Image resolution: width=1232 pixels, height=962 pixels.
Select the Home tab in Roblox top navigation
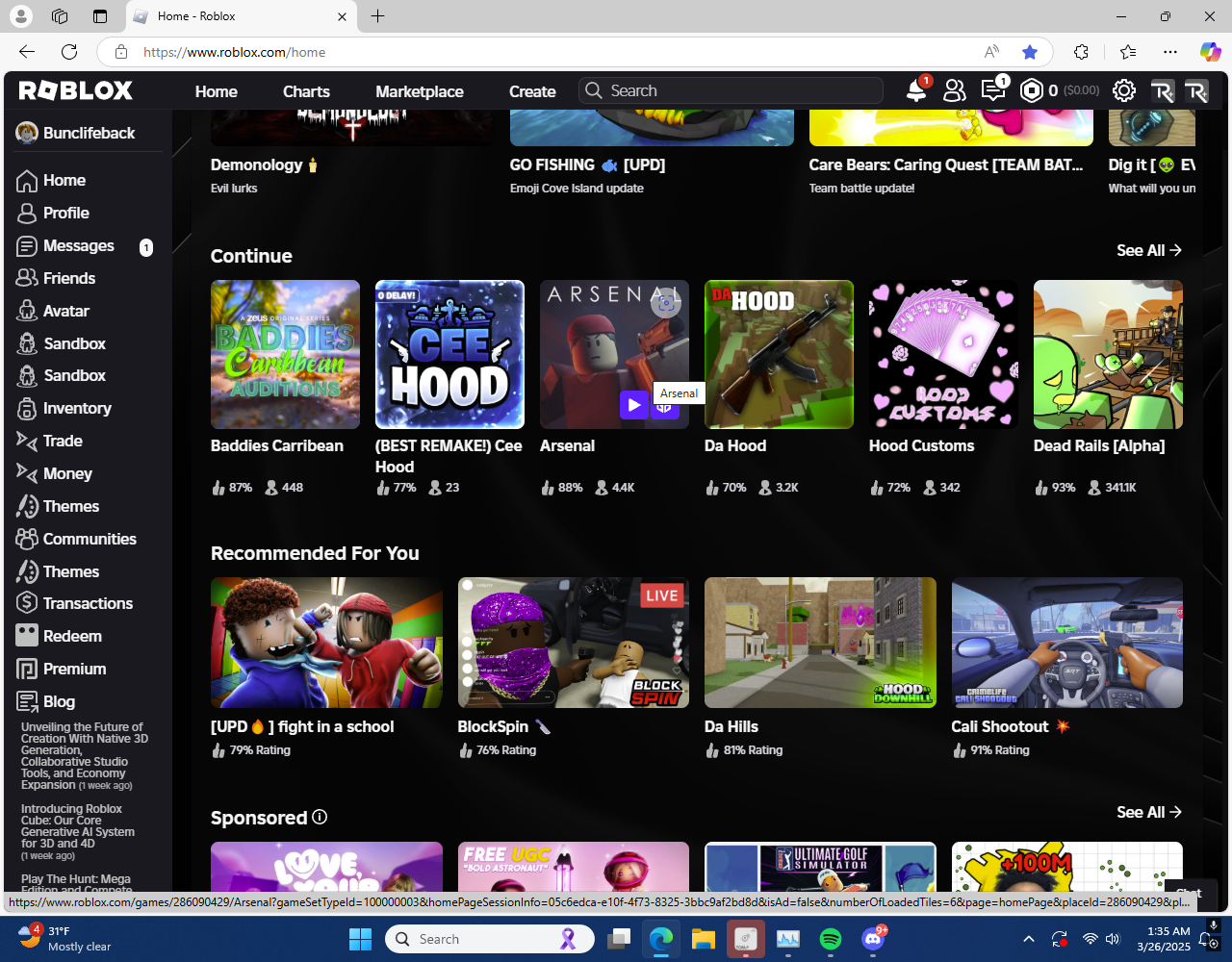[x=216, y=91]
